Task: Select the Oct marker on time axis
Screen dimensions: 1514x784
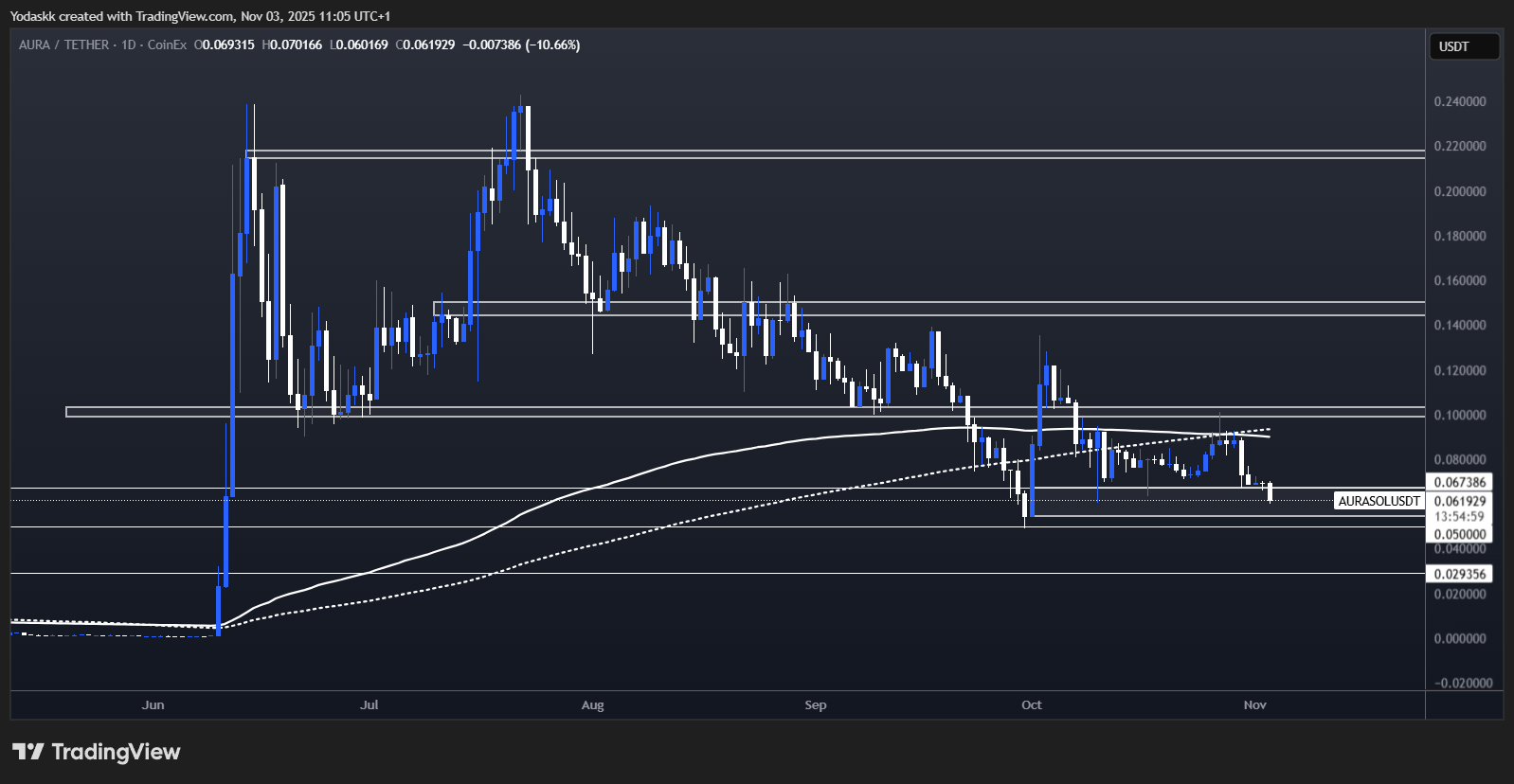Action: (x=1032, y=704)
